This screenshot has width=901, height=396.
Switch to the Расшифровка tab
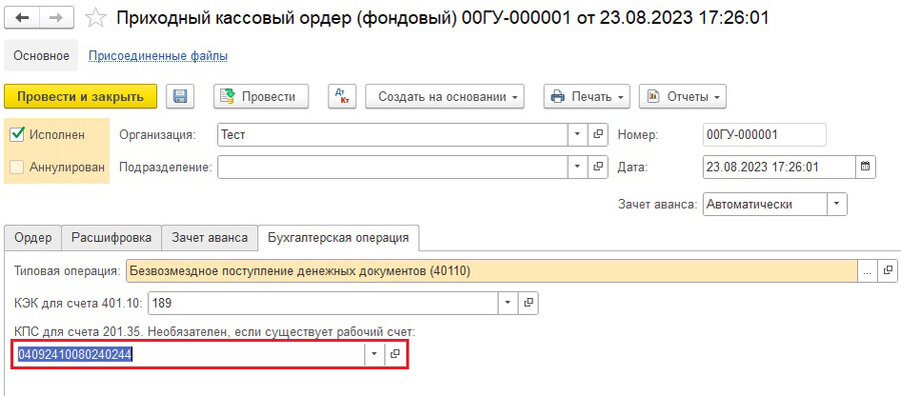(111, 237)
